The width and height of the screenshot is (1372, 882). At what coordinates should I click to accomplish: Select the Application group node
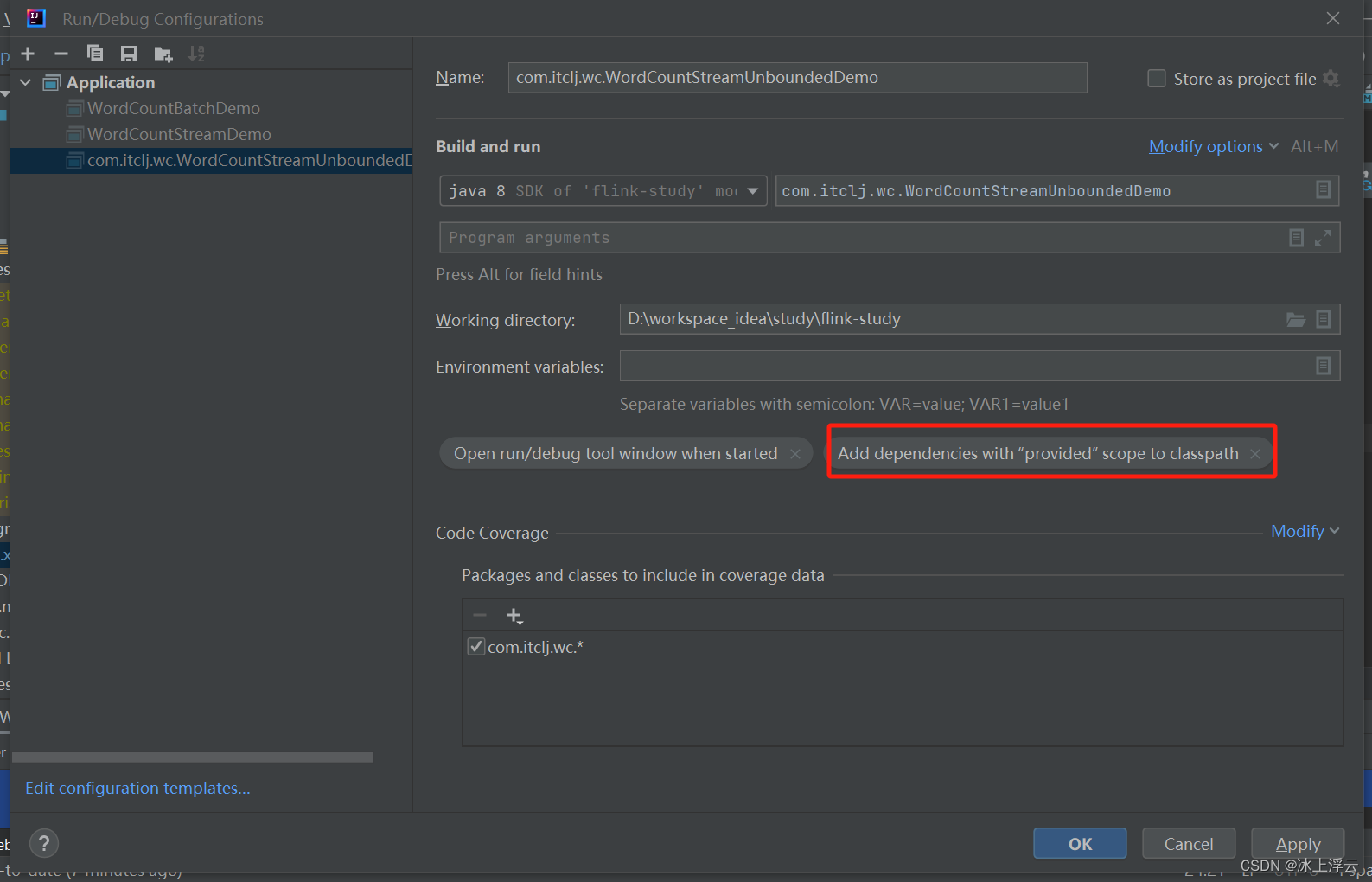click(111, 82)
